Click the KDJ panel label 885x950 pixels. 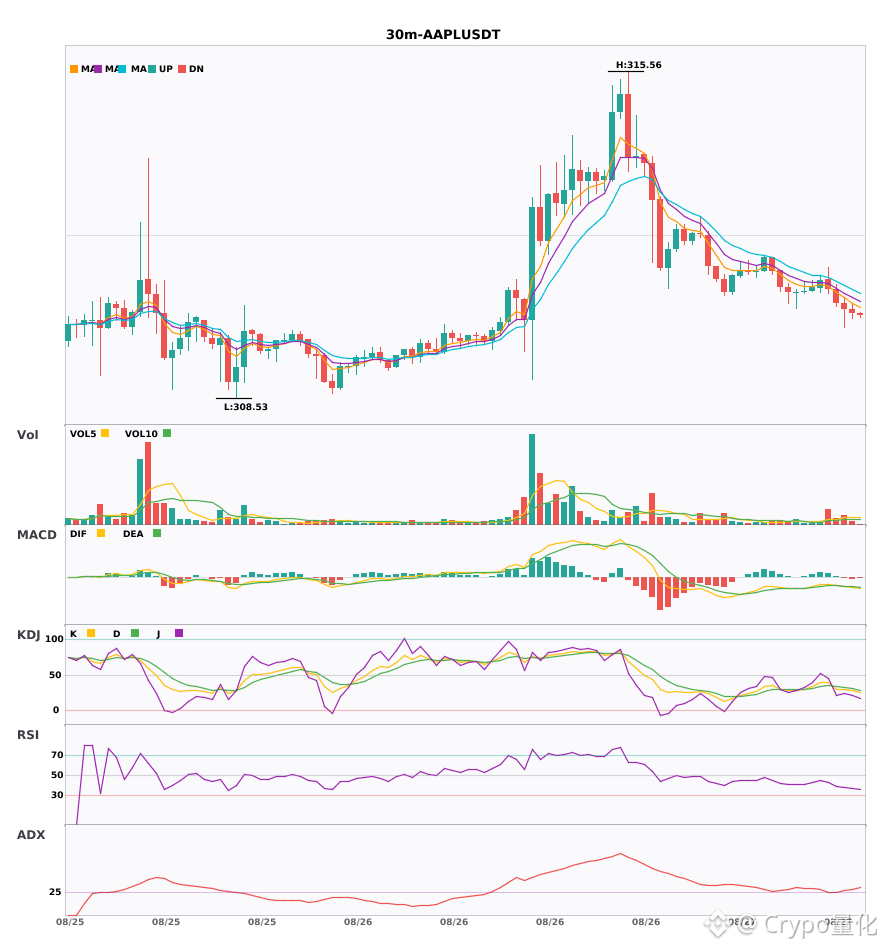(x=28, y=635)
